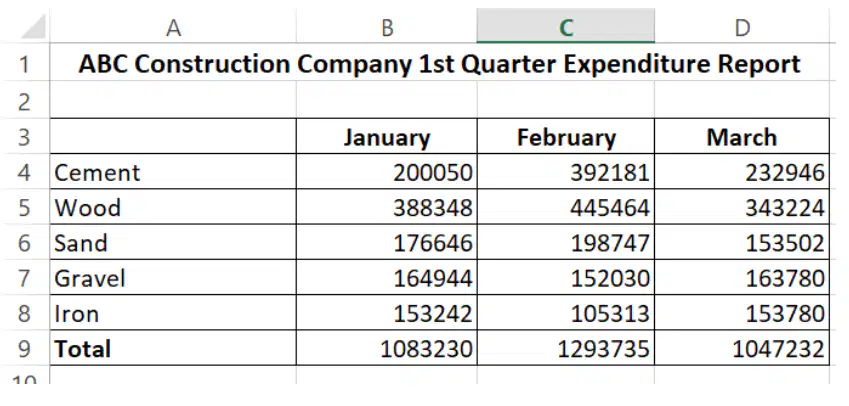Select row 9 header
This screenshot has width=849, height=406.
(x=24, y=348)
